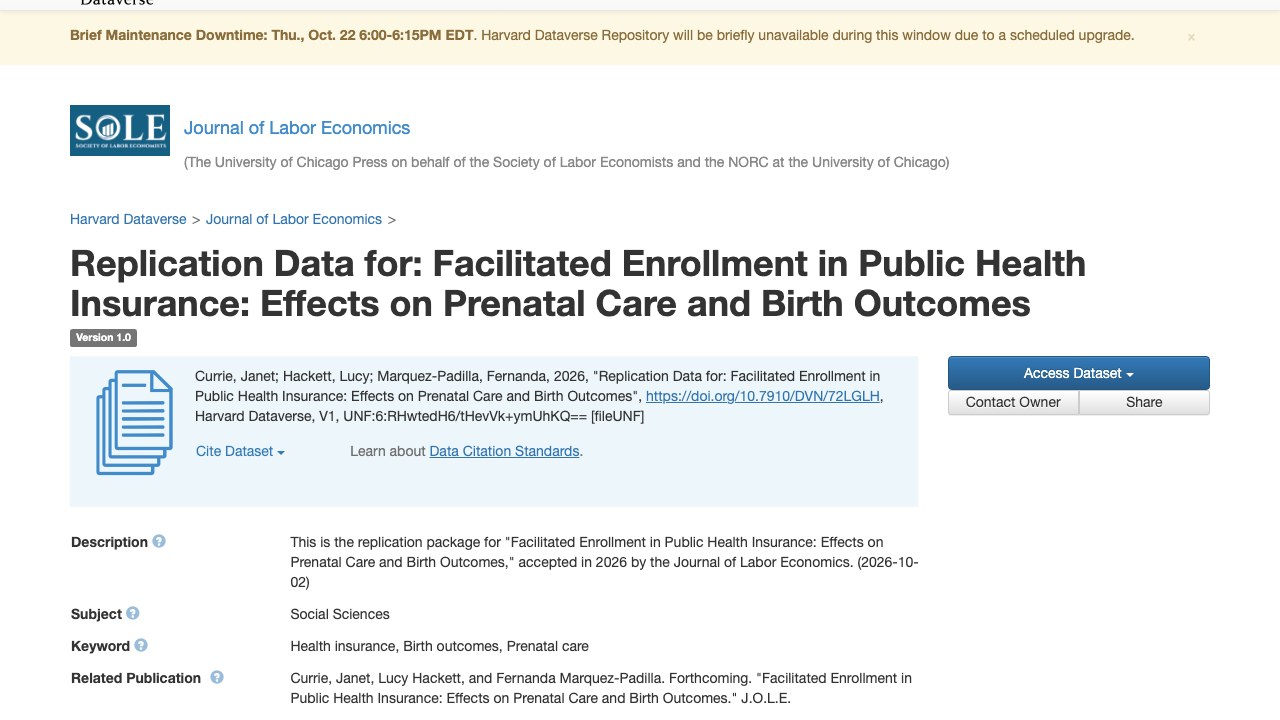Click the dropdown caret on Access Dataset
1280x720 pixels.
click(x=1130, y=375)
